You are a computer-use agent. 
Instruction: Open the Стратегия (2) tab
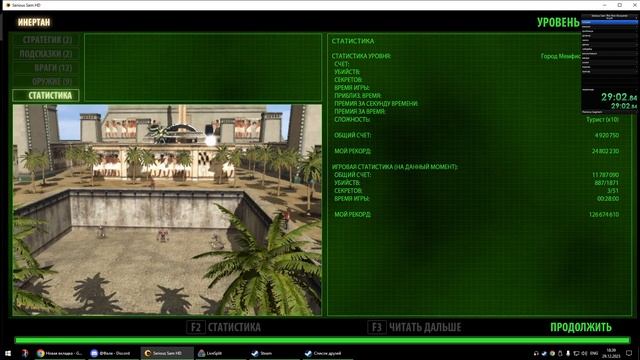click(x=47, y=40)
